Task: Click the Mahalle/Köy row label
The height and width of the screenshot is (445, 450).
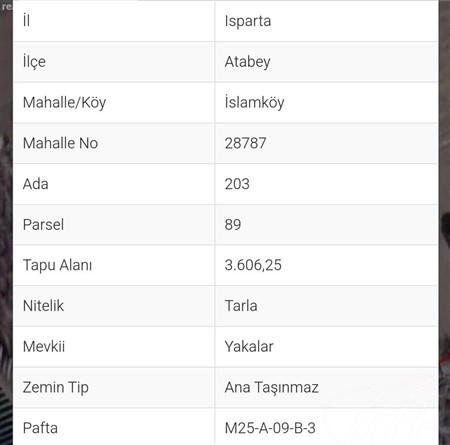Action: click(64, 103)
